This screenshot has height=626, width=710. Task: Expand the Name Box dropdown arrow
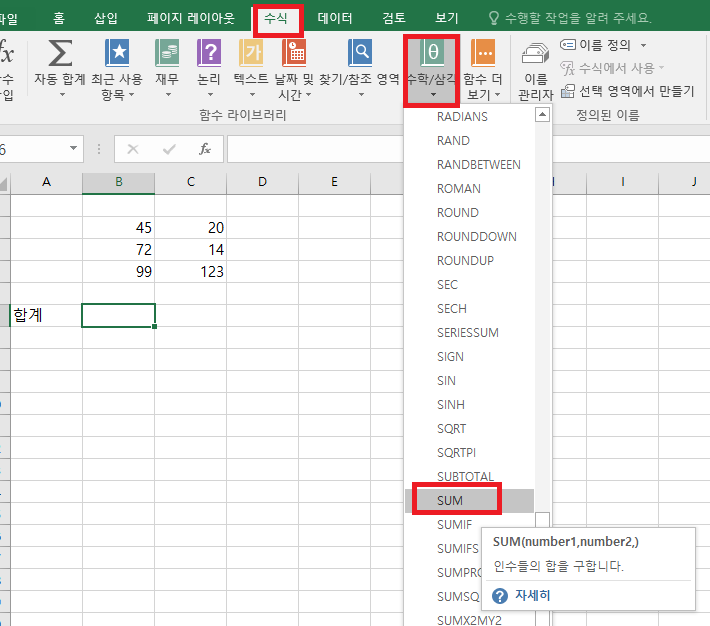[74, 149]
